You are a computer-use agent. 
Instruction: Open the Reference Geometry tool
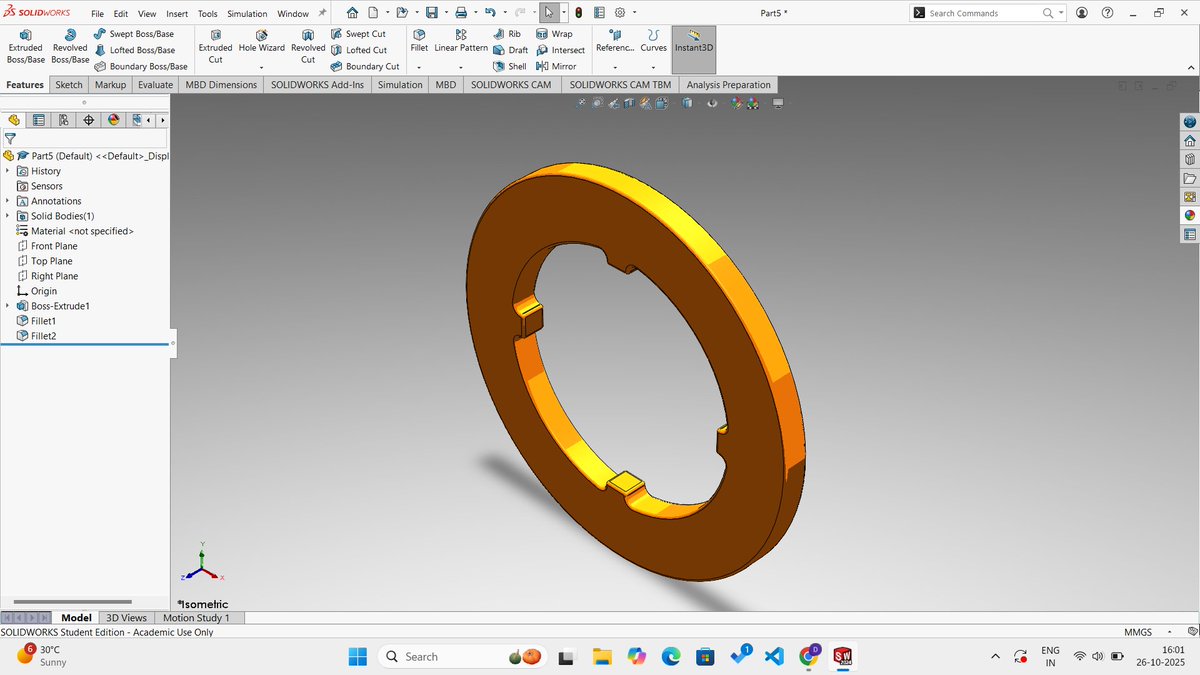[x=615, y=41]
